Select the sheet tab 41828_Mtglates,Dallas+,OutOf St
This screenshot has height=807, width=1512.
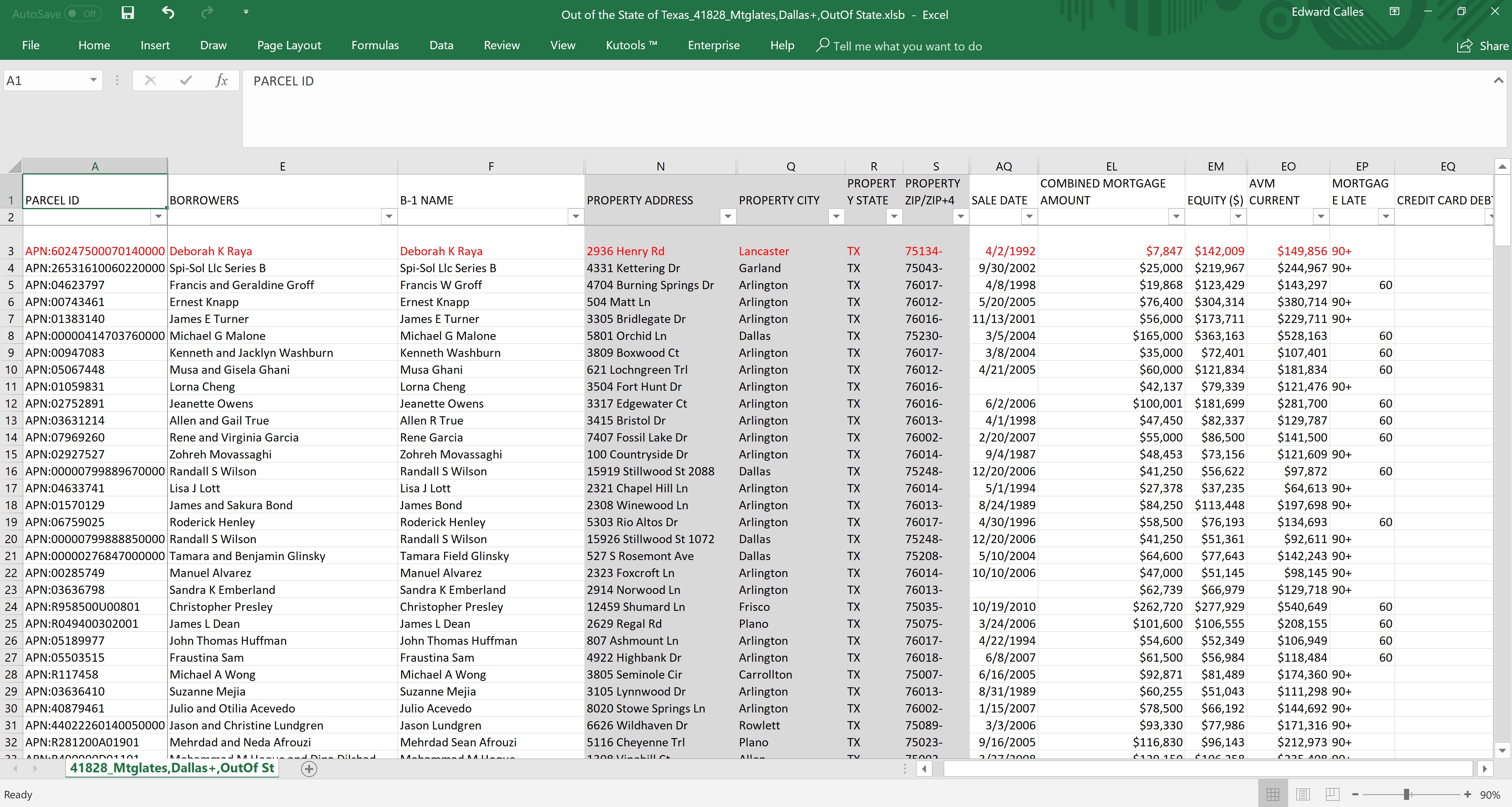(172, 768)
